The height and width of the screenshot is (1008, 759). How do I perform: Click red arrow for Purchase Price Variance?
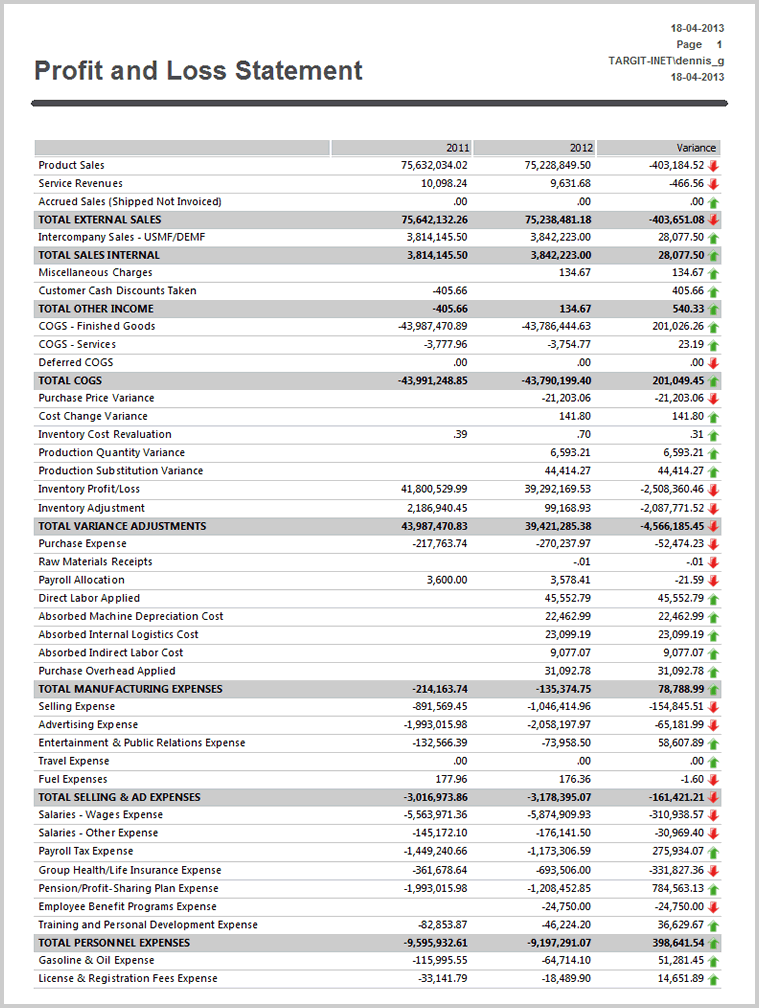click(x=713, y=399)
